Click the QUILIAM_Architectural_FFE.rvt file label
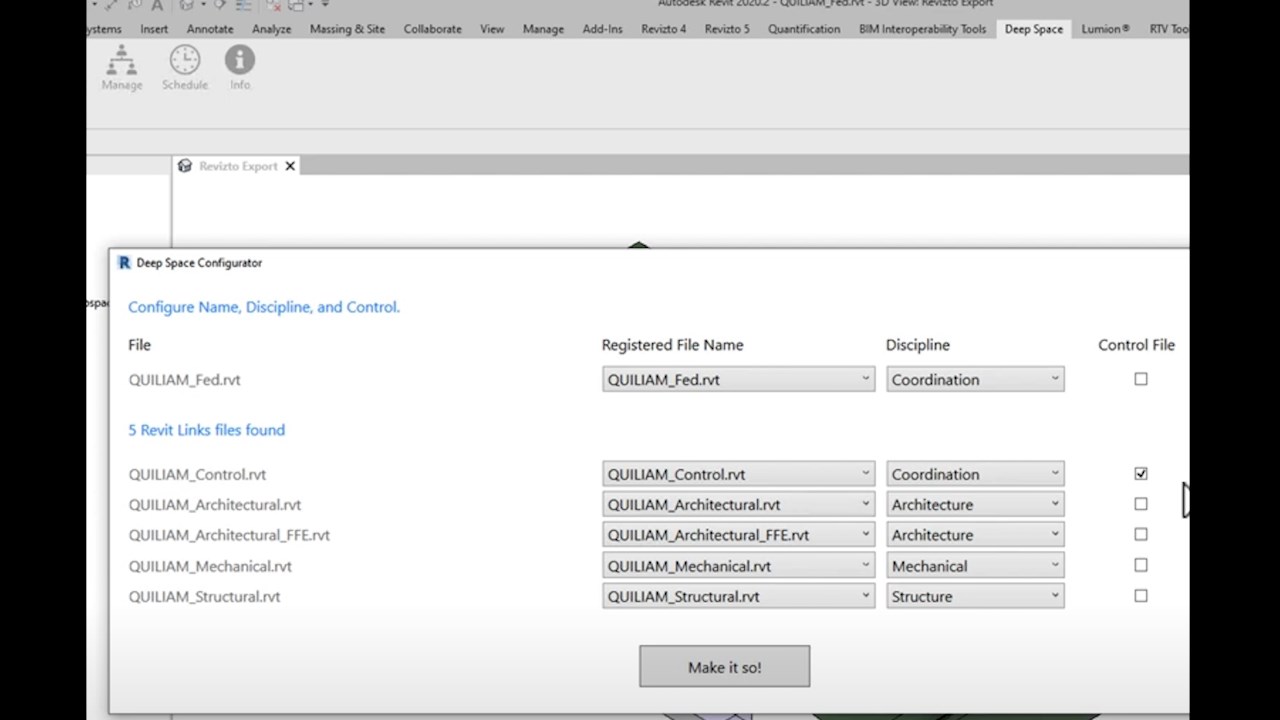The height and width of the screenshot is (720, 1280). tap(229, 535)
